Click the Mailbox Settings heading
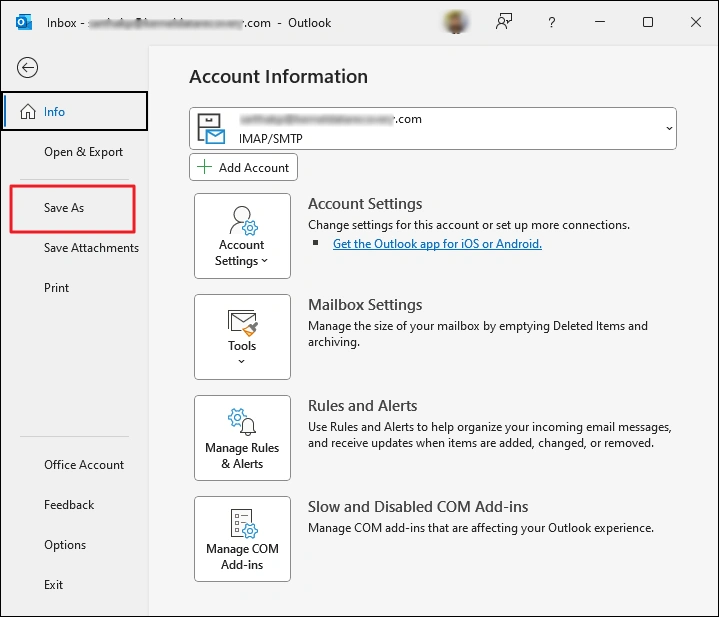Image resolution: width=719 pixels, height=617 pixels. click(365, 305)
